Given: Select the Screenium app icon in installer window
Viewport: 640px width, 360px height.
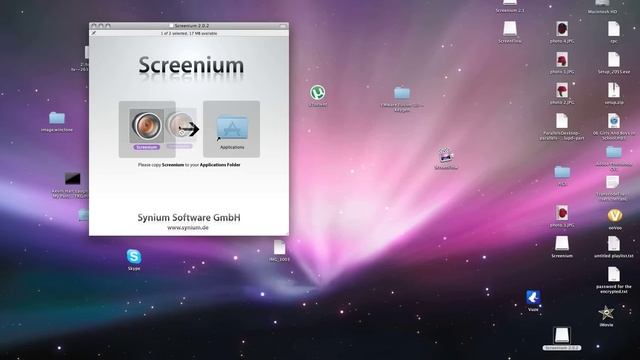Looking at the screenshot, I should point(147,125).
